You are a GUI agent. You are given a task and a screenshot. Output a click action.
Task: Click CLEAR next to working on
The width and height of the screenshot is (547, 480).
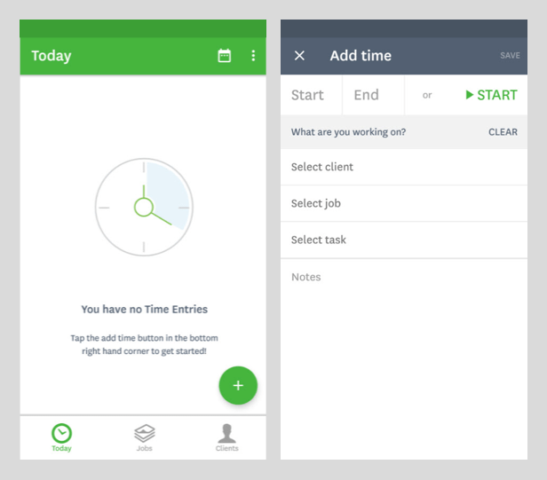click(x=503, y=132)
